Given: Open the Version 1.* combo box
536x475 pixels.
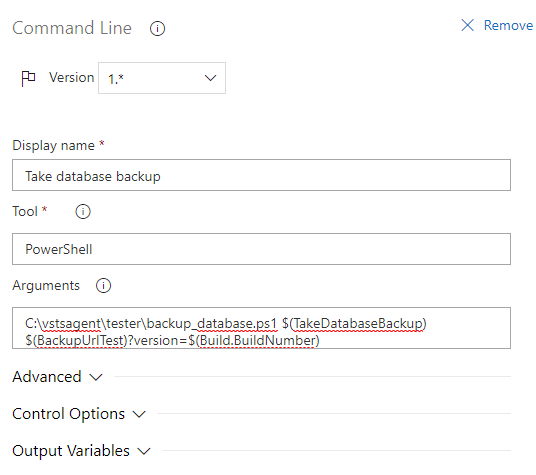Looking at the screenshot, I should point(162,78).
